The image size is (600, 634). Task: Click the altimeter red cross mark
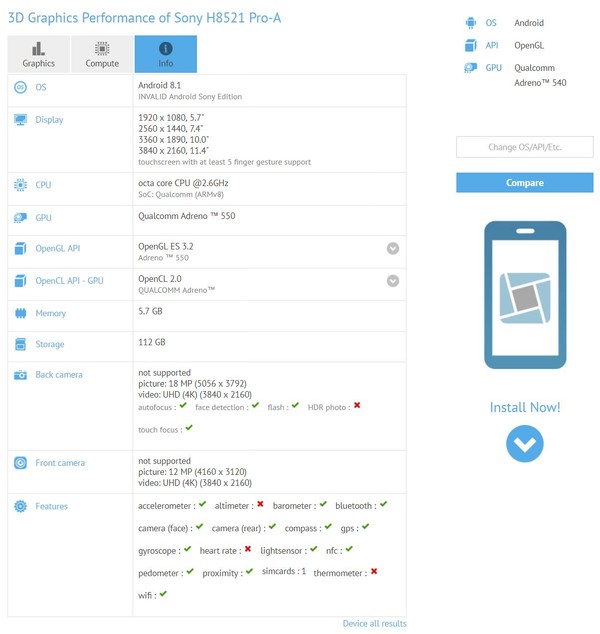[260, 504]
